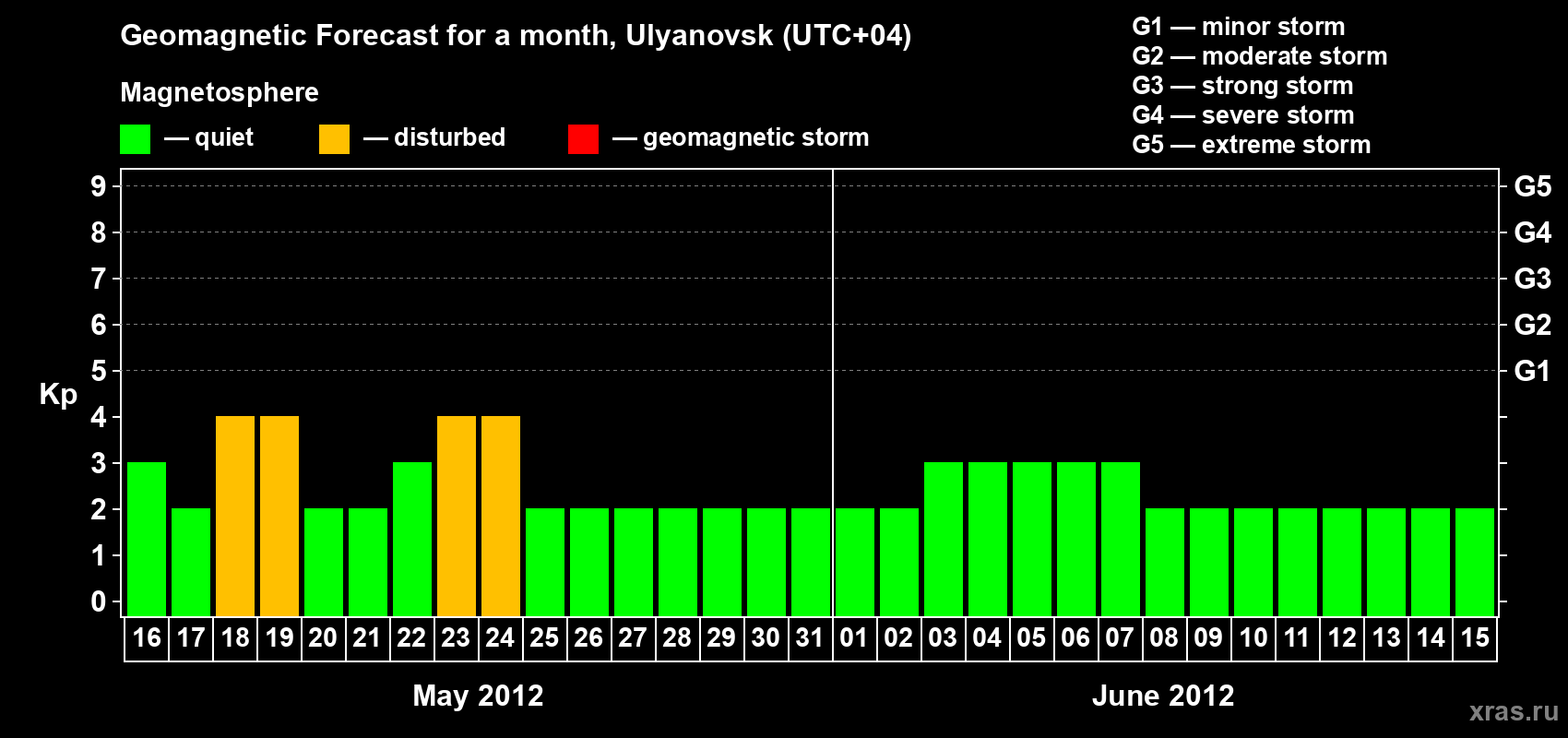Viewport: 1568px width, 738px height.
Task: Click date label 31 on axis
Action: (810, 637)
